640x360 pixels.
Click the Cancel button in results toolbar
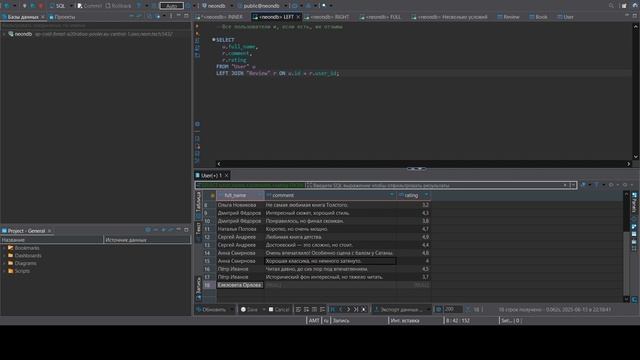[x=279, y=309]
